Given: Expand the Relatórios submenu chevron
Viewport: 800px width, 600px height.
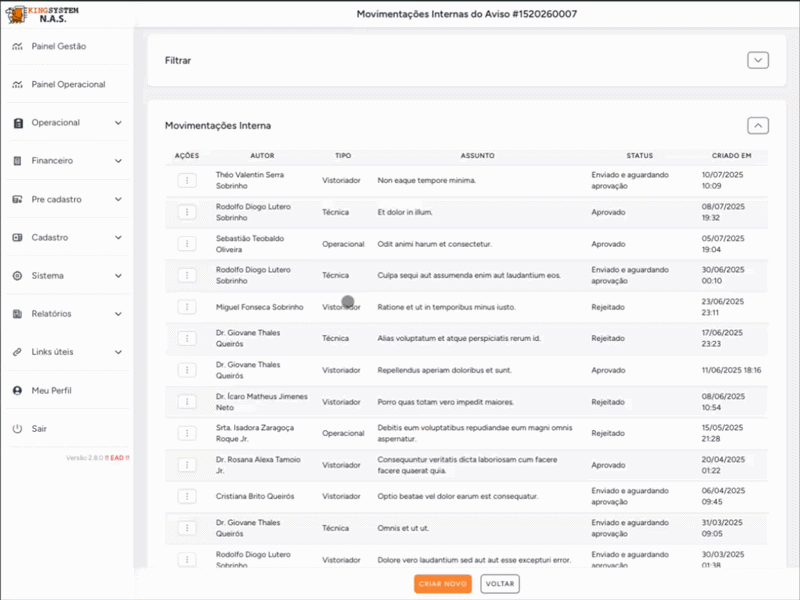Looking at the screenshot, I should point(118,314).
